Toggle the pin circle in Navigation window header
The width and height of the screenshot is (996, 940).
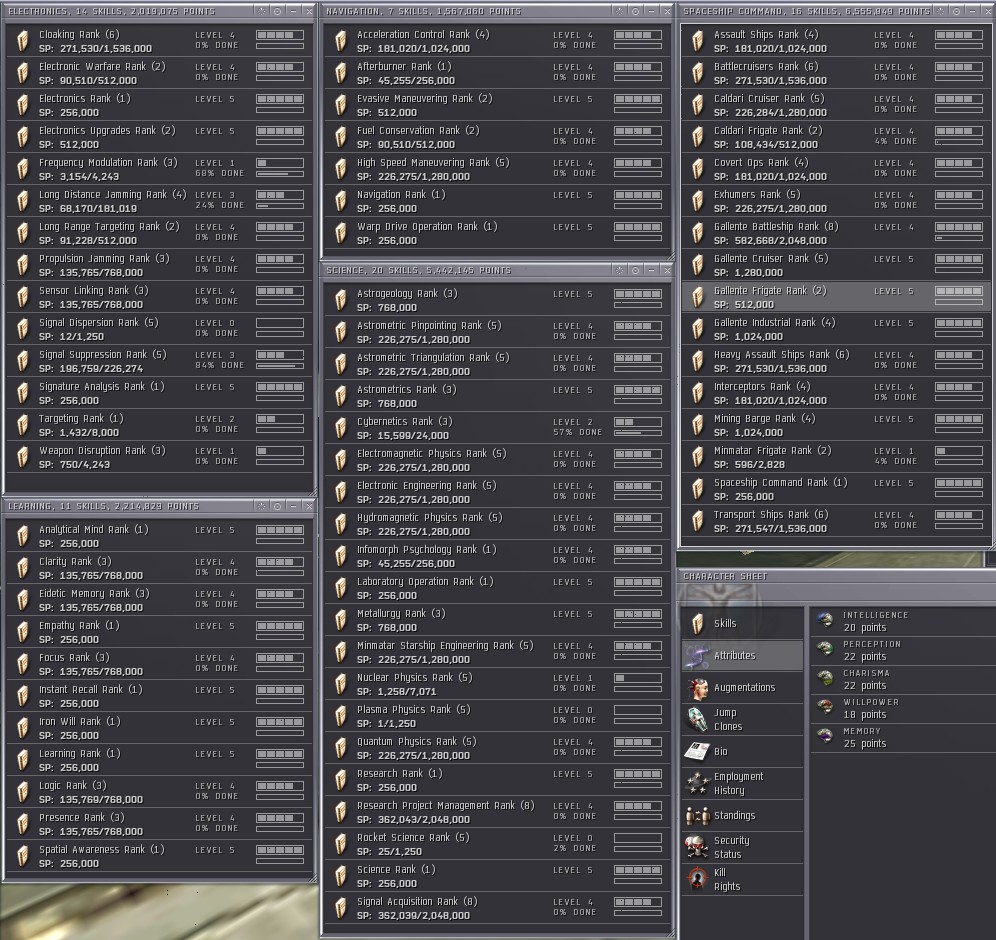[635, 11]
